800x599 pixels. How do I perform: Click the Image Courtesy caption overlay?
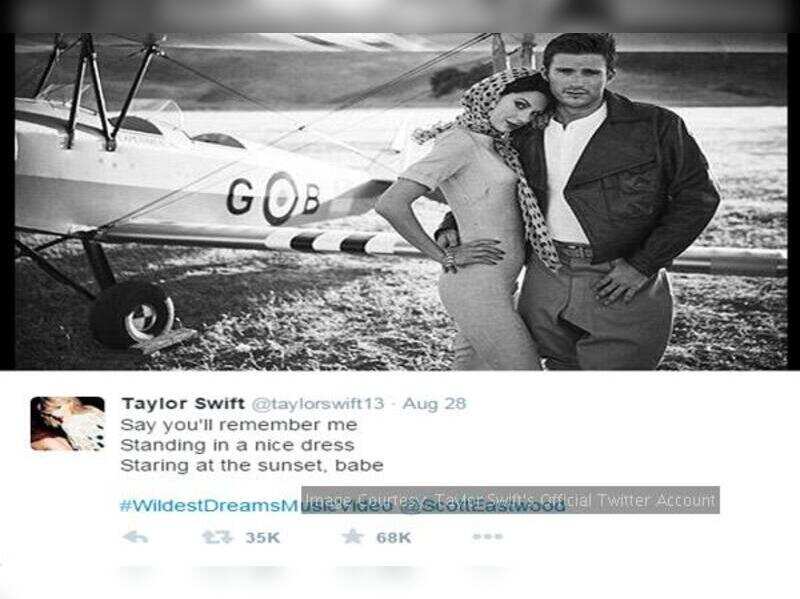510,500
